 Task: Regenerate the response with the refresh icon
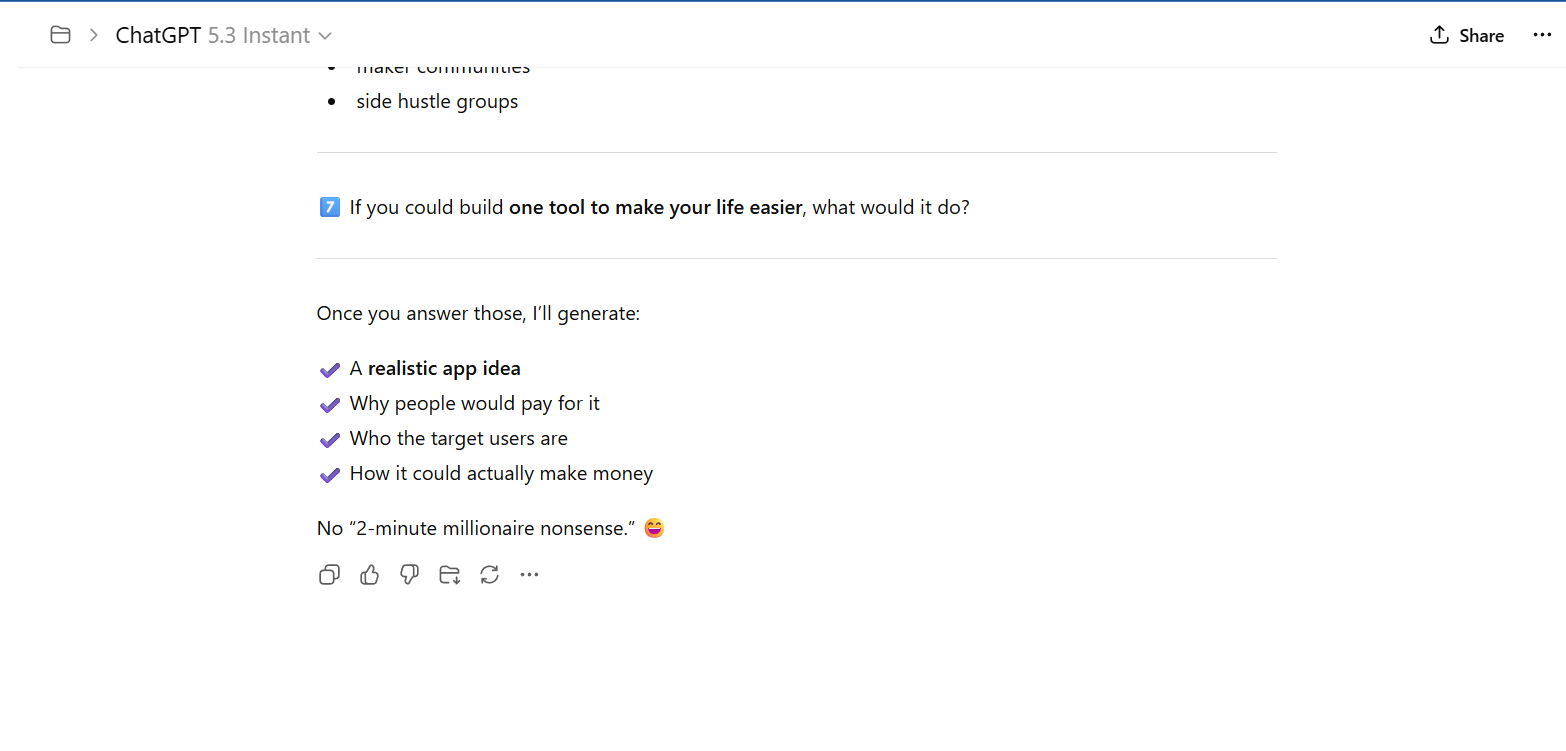click(x=489, y=574)
